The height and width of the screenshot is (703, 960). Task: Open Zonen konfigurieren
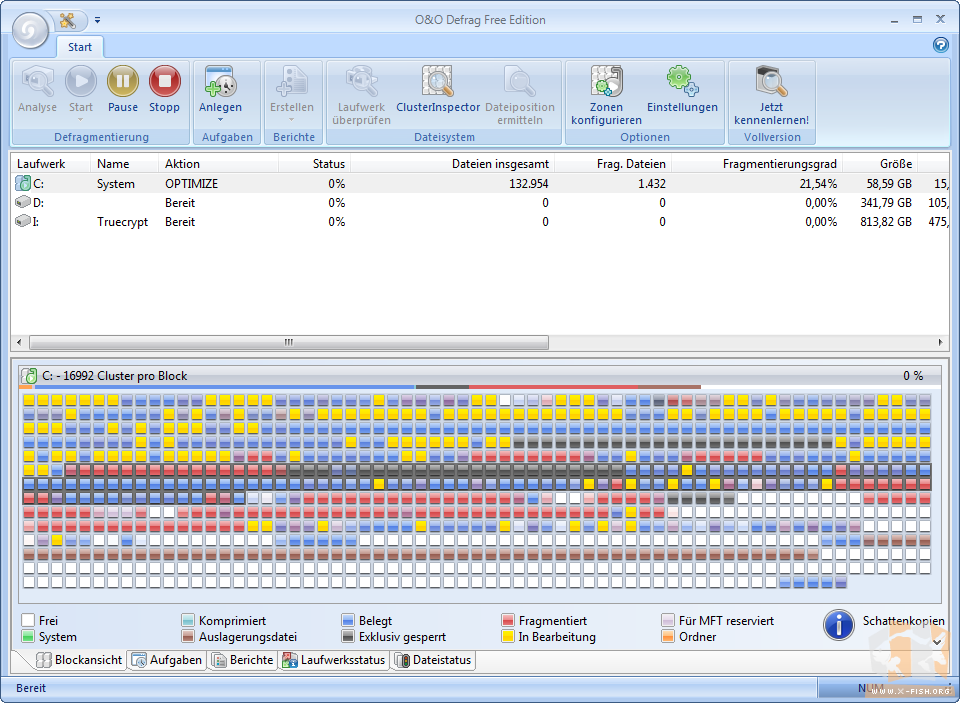(x=606, y=96)
